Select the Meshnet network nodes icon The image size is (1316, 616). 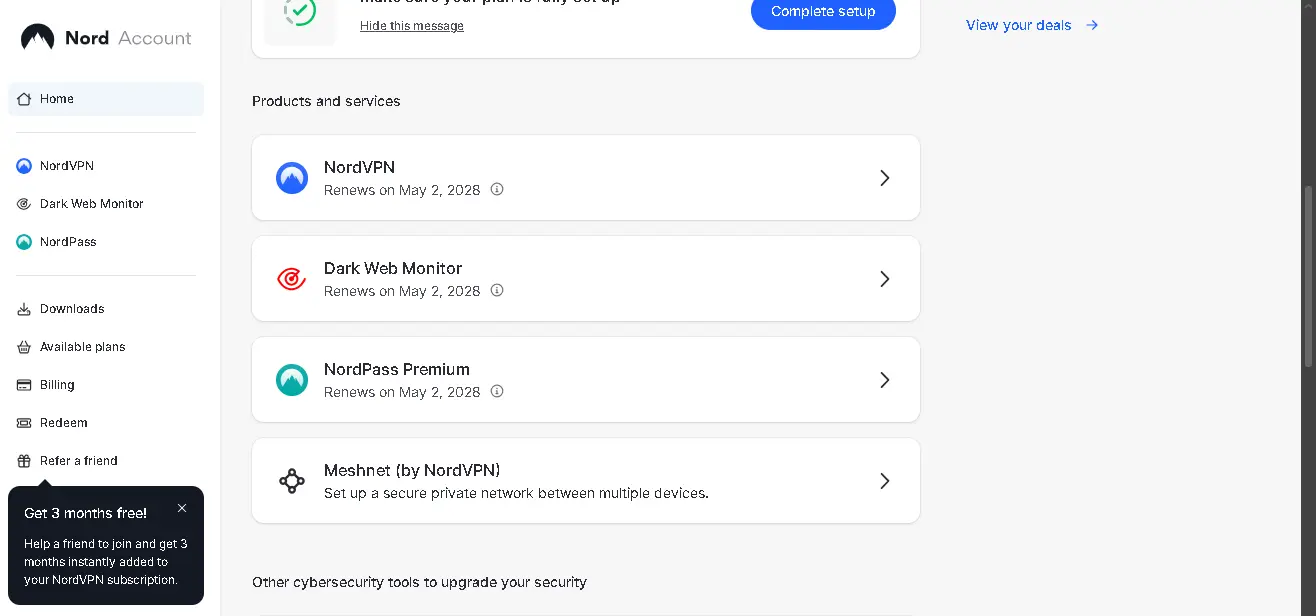point(292,481)
